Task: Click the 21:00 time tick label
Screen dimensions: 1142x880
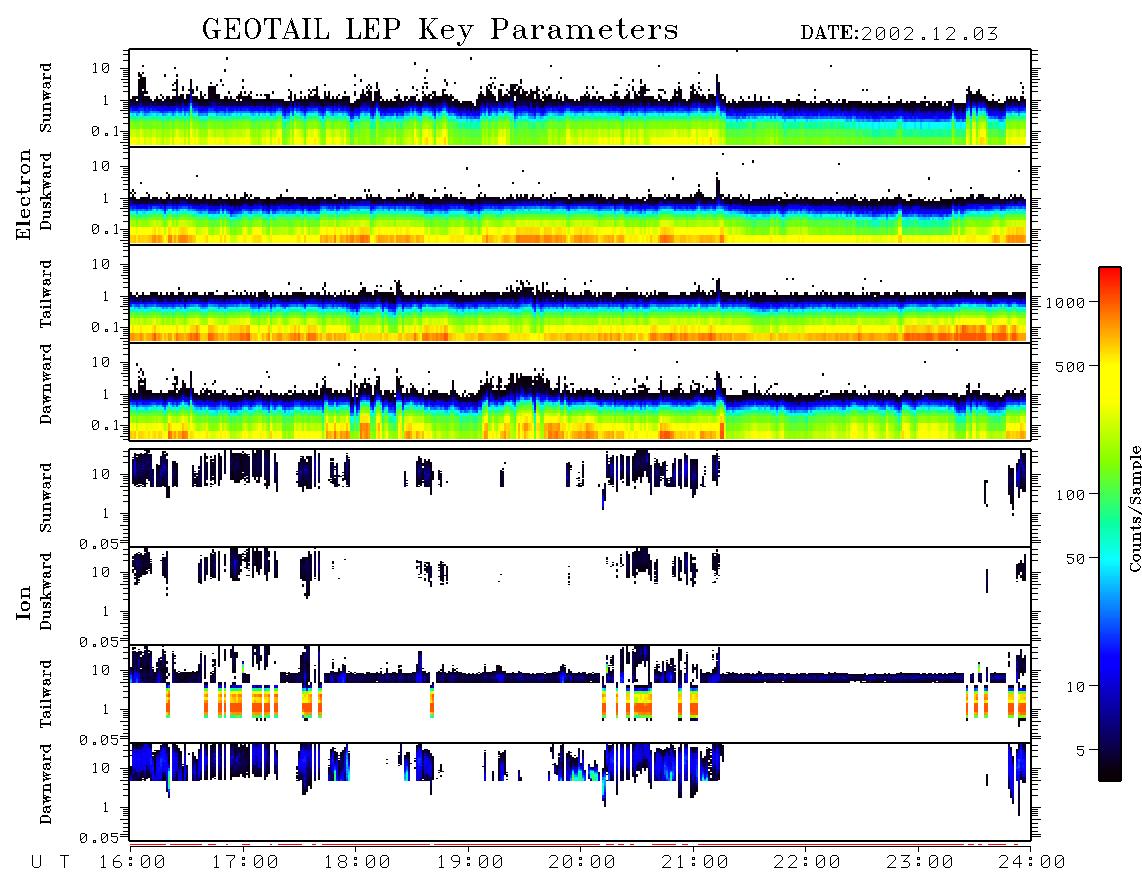Action: tap(695, 863)
